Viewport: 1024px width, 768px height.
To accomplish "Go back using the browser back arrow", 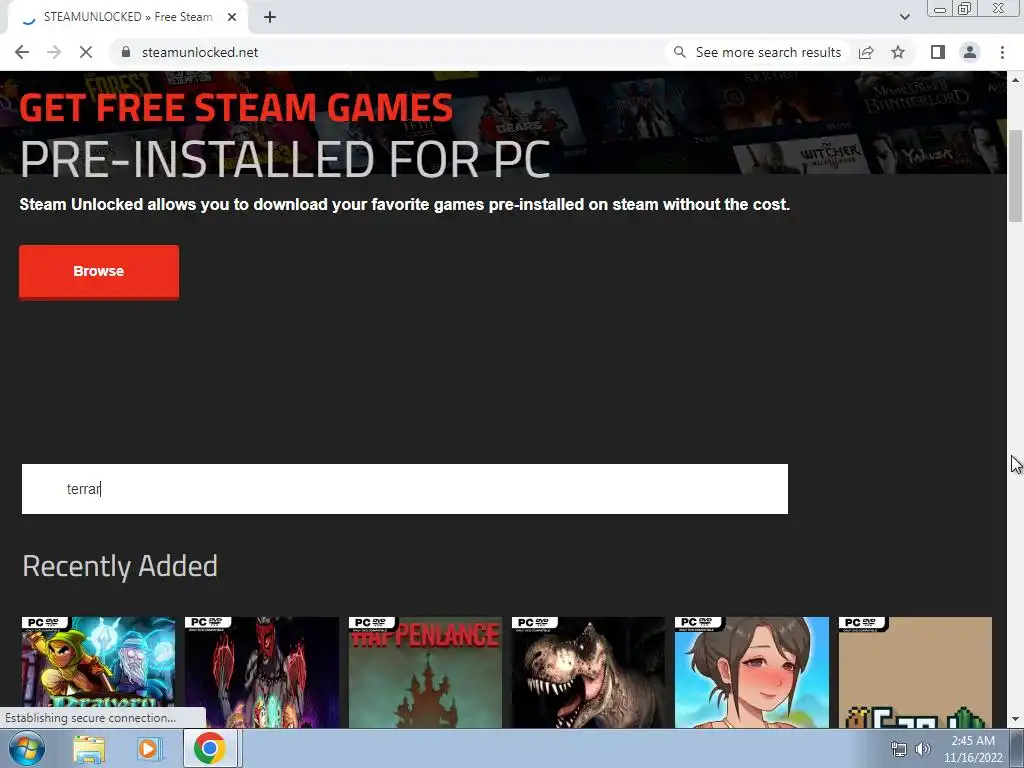I will tap(22, 52).
